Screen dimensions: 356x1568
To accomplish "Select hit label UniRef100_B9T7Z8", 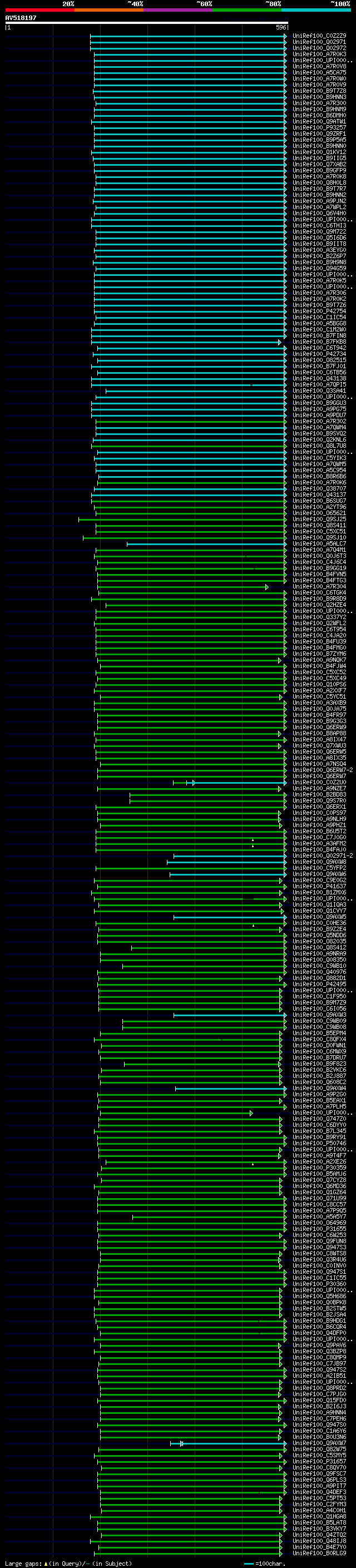I will [x=319, y=91].
